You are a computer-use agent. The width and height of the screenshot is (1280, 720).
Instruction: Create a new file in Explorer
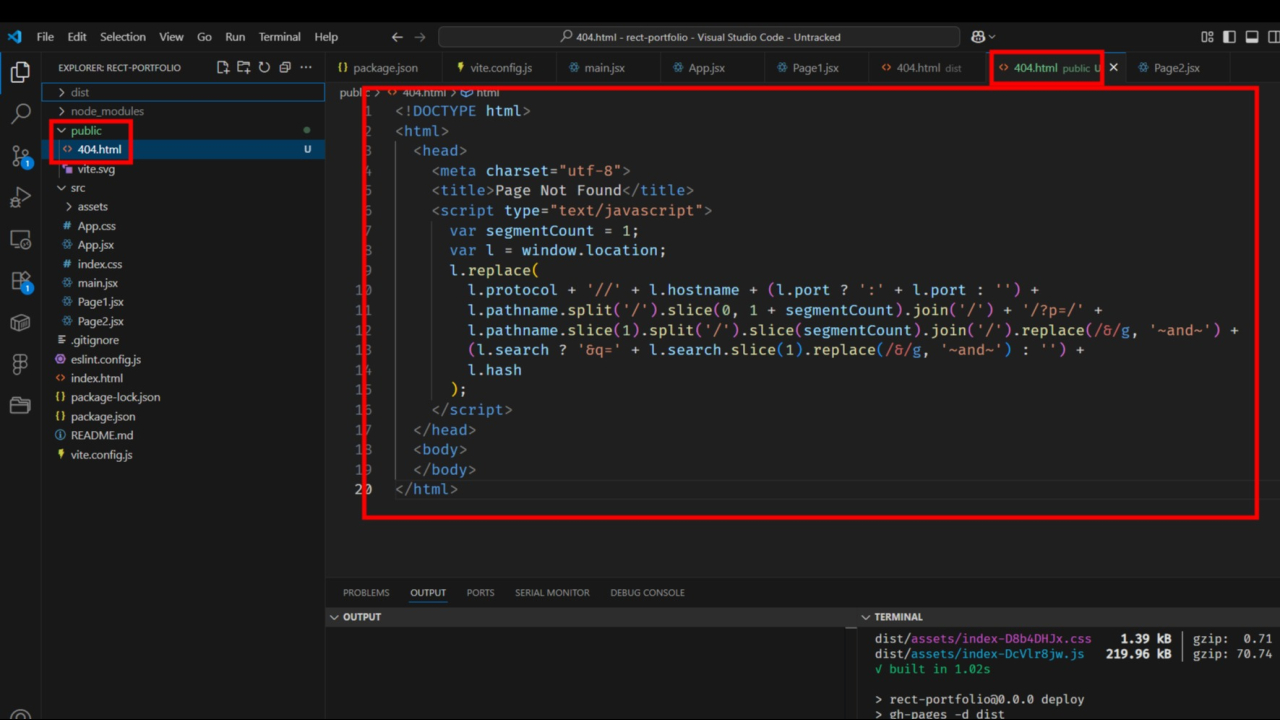point(223,68)
